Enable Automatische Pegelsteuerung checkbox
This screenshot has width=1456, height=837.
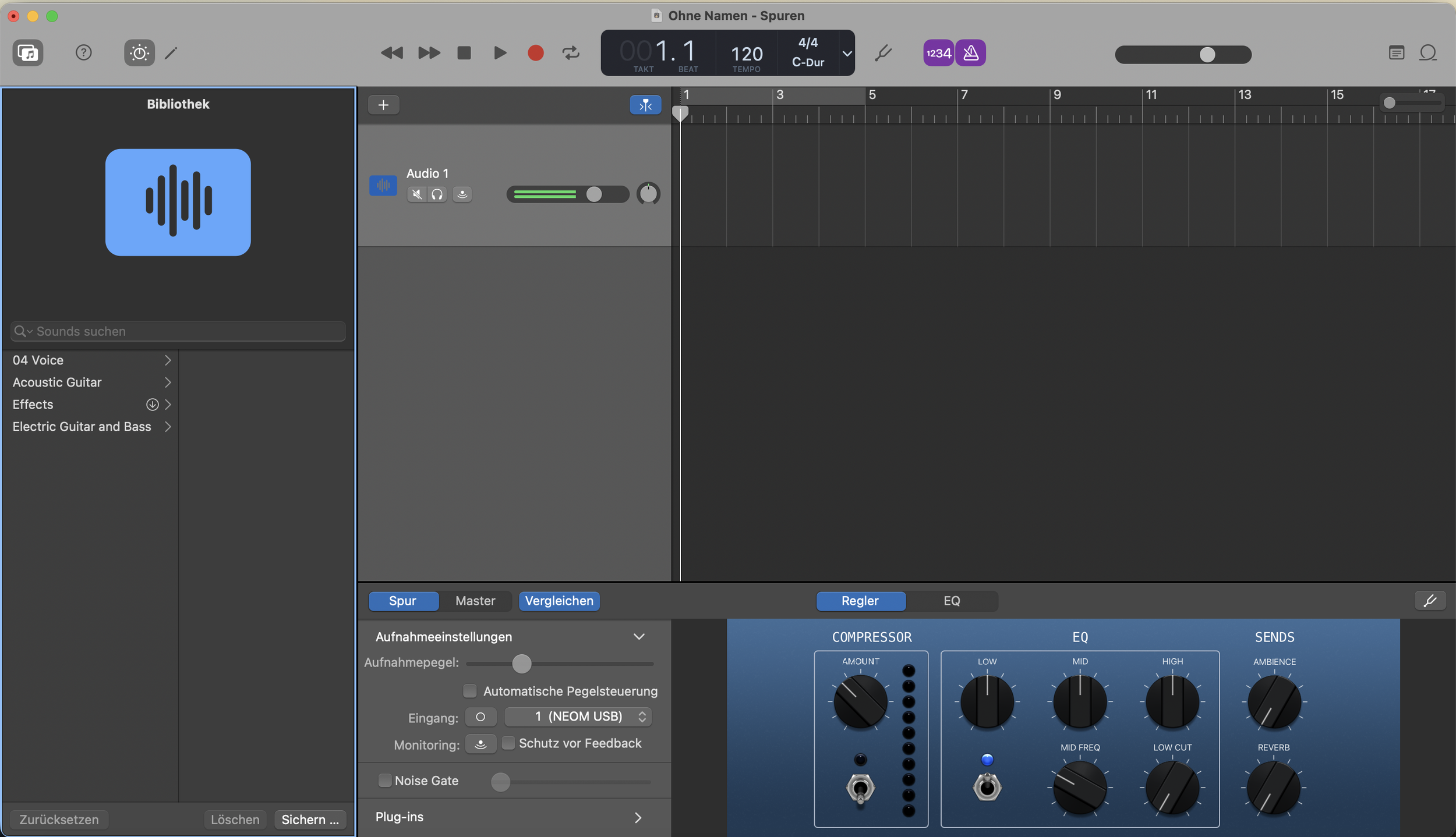coord(469,691)
